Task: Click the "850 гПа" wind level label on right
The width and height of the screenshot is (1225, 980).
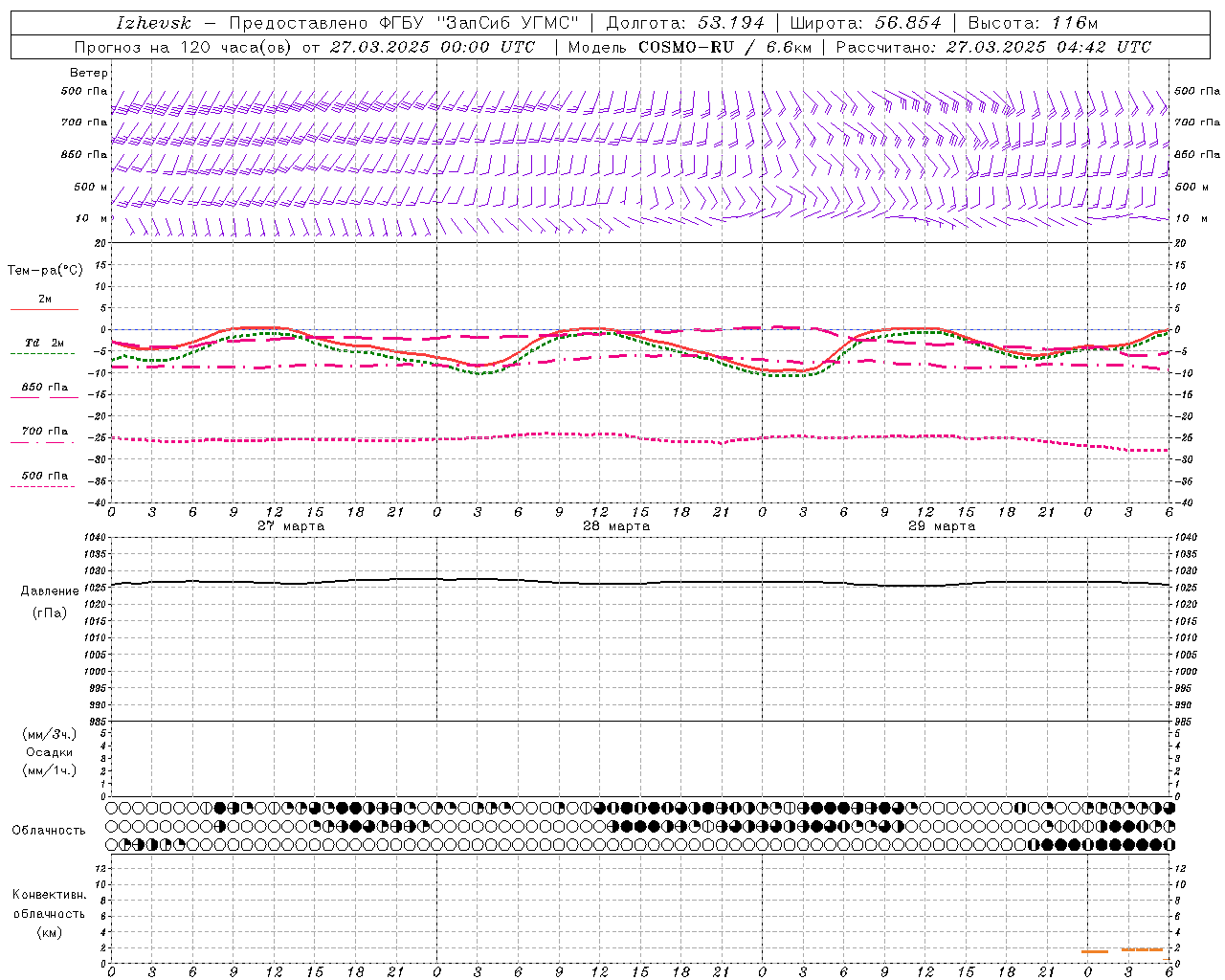Action: (1196, 154)
